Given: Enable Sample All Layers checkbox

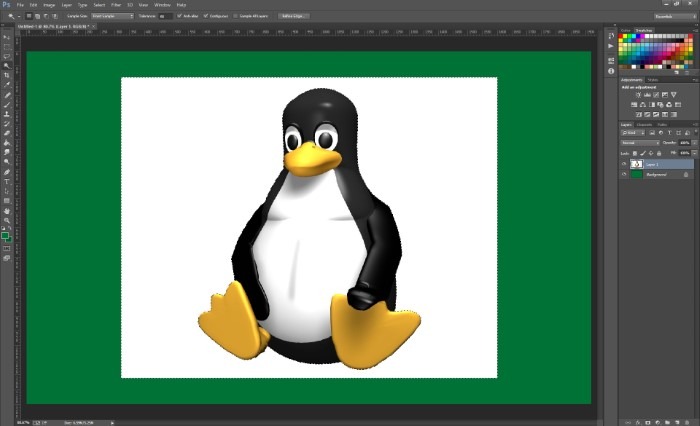Looking at the screenshot, I should (x=236, y=16).
